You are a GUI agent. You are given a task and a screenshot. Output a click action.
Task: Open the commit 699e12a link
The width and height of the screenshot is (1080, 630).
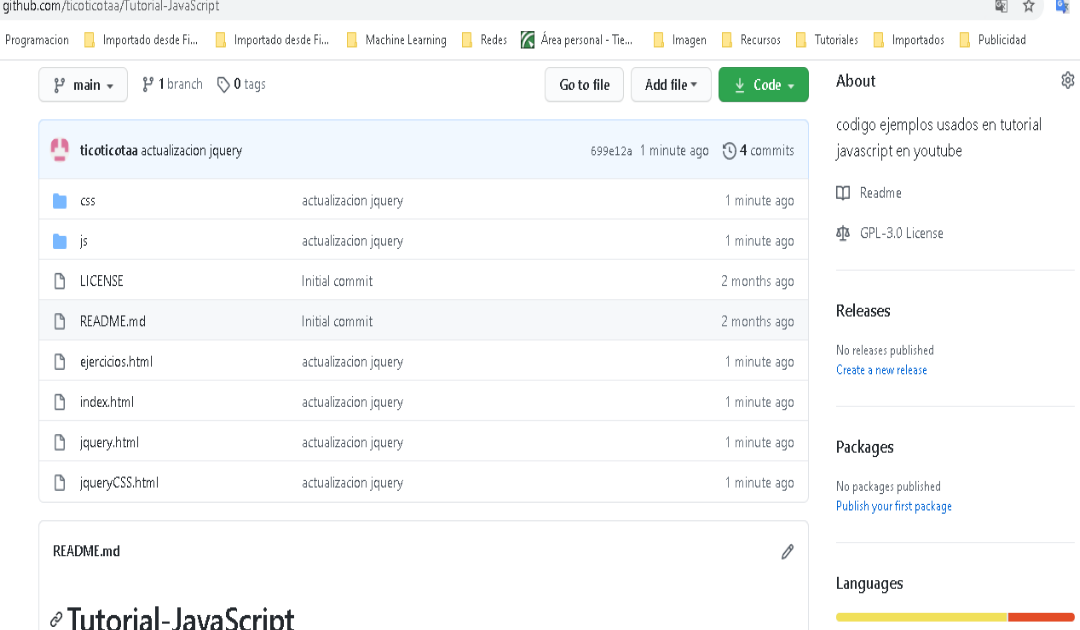pyautogui.click(x=610, y=150)
